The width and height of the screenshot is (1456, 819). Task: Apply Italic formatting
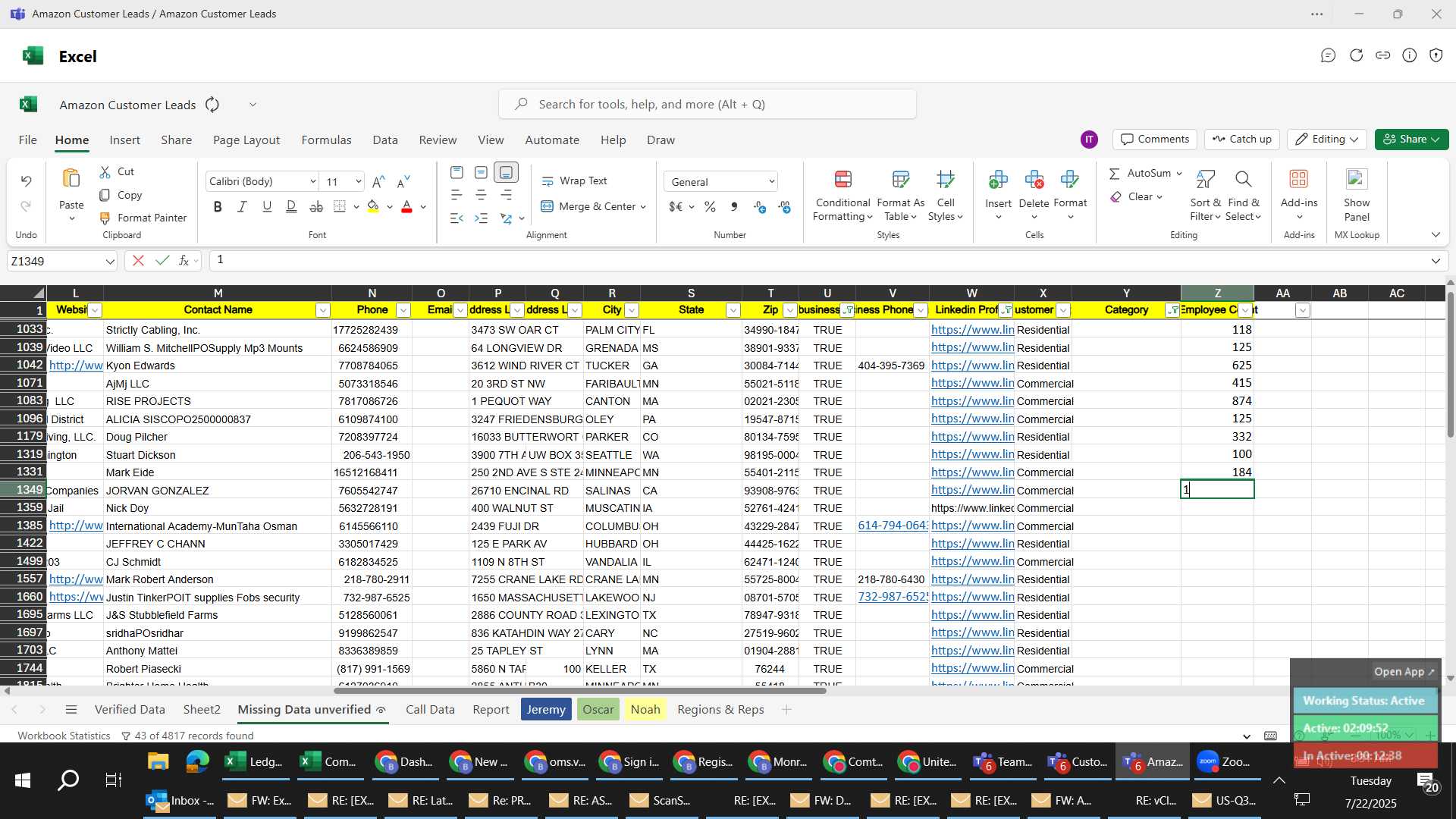click(242, 207)
